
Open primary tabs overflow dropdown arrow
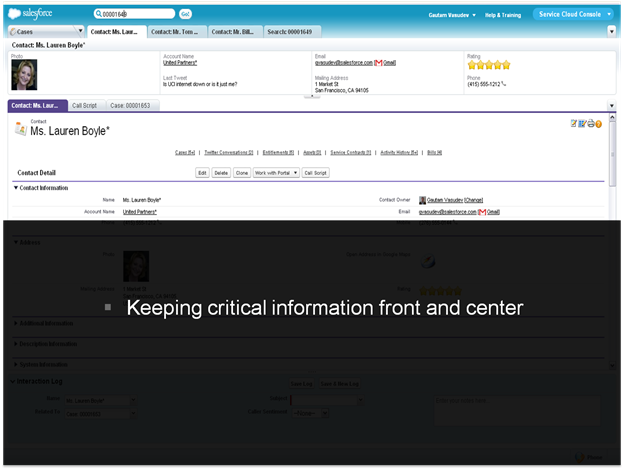612,31
